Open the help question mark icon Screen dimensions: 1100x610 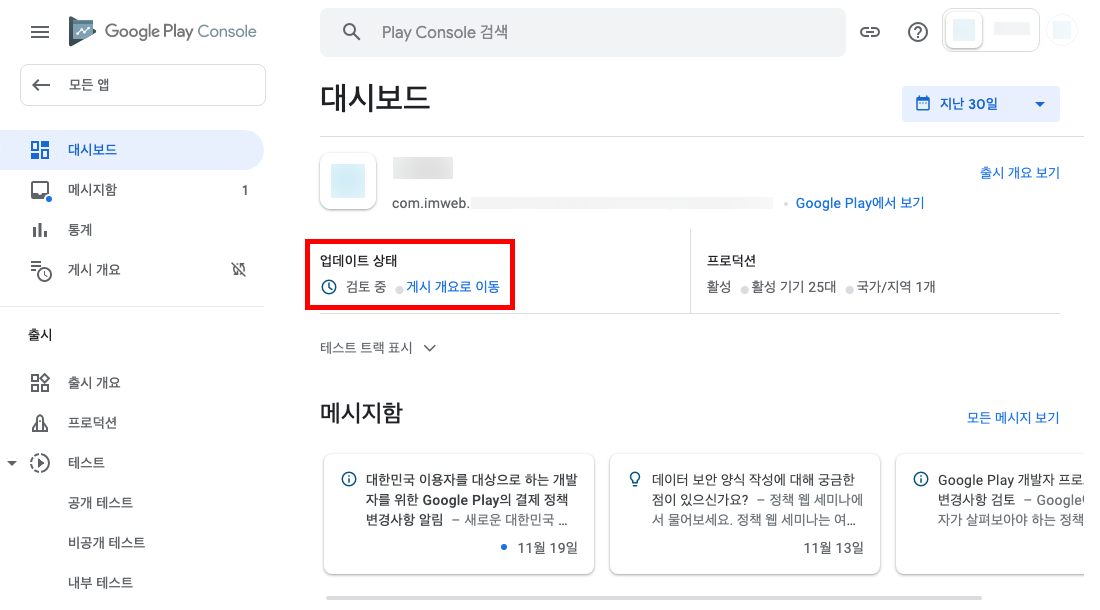pos(918,32)
